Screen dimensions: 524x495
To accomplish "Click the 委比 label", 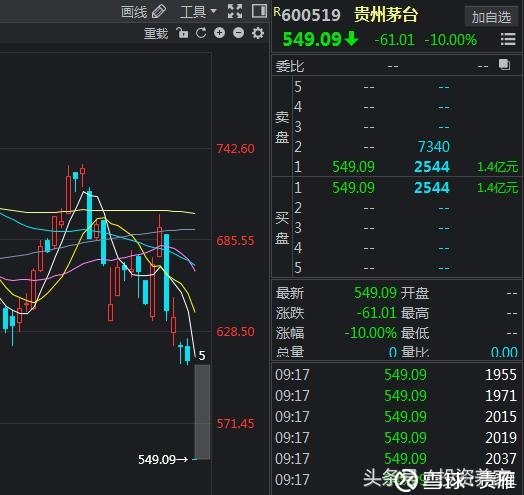I will tap(289, 66).
